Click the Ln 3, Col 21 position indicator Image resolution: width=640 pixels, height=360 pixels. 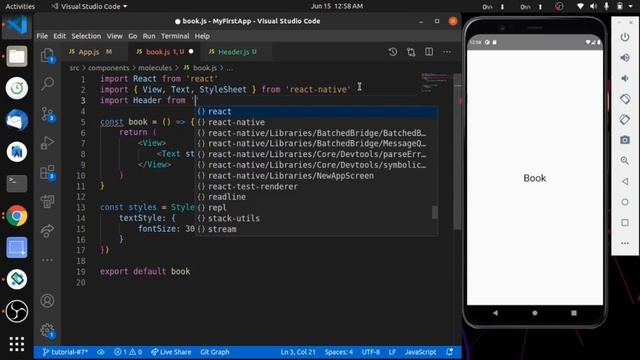point(298,352)
